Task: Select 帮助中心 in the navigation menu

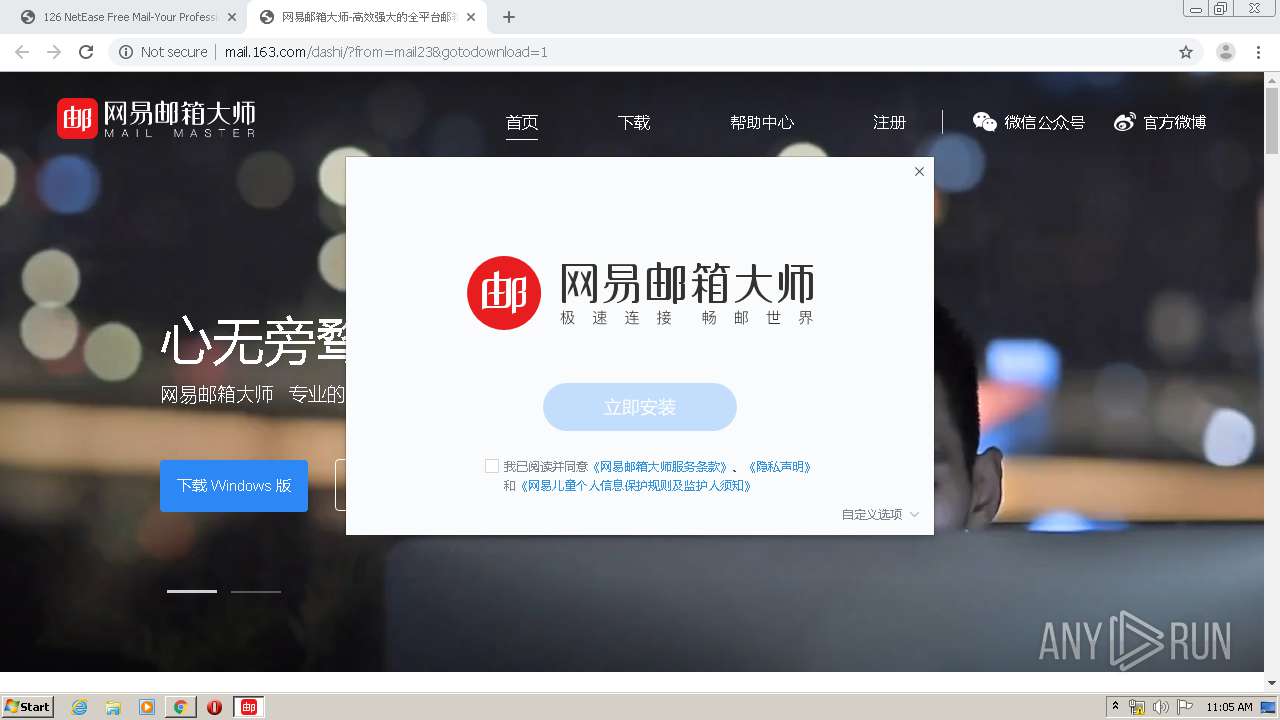Action: [762, 122]
